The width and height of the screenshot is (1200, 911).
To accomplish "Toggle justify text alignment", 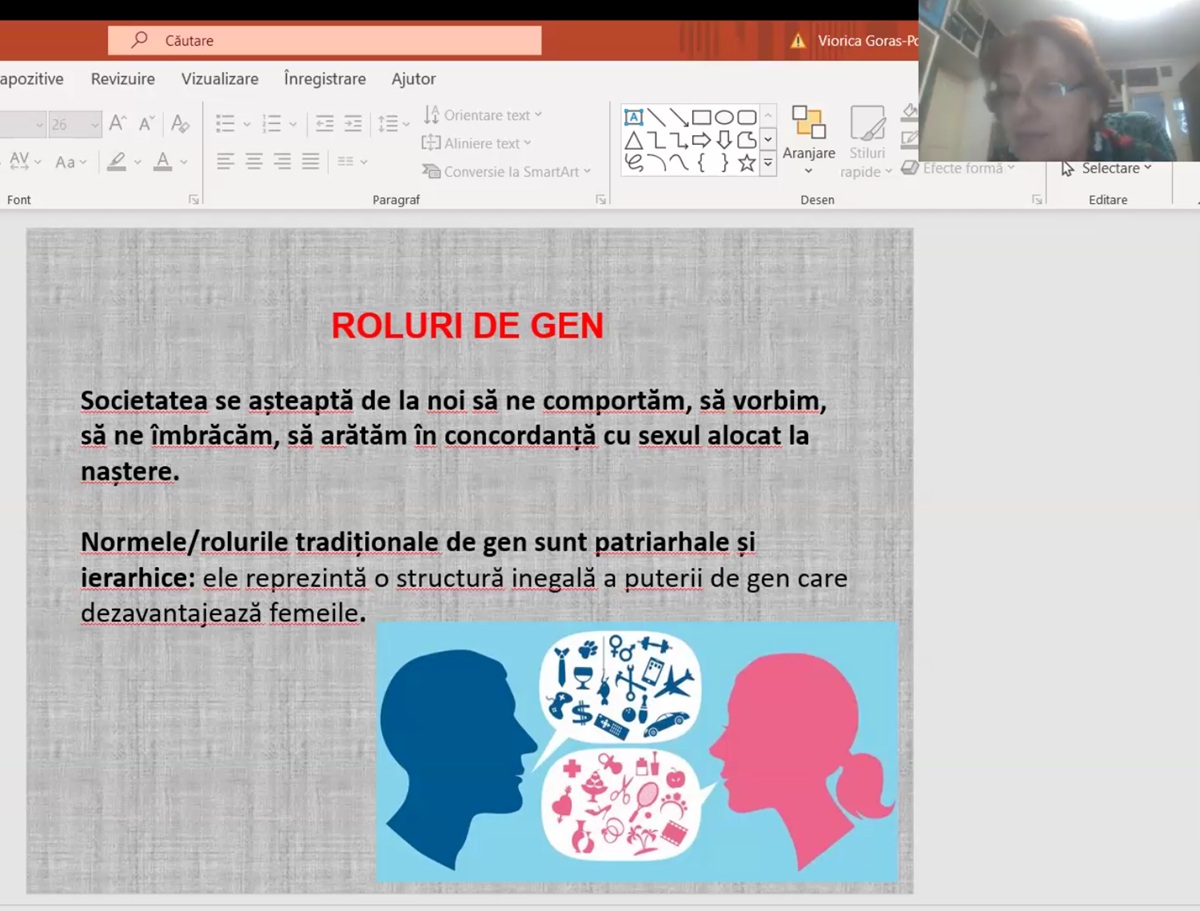I will pyautogui.click(x=311, y=161).
